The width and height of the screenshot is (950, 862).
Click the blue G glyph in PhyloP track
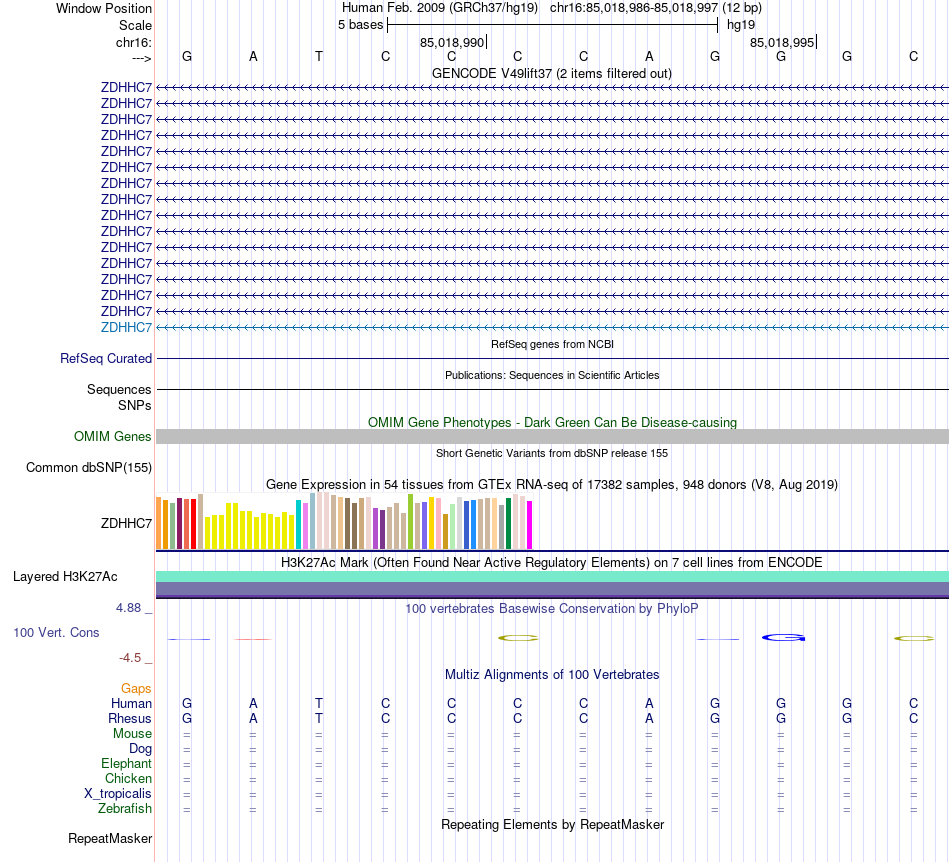(783, 638)
